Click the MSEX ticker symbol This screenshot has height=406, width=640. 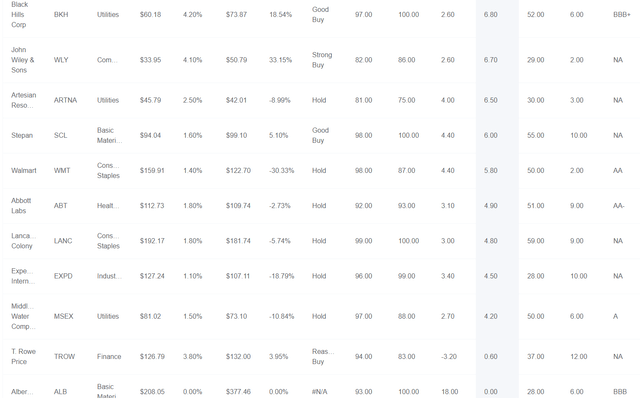coord(63,316)
